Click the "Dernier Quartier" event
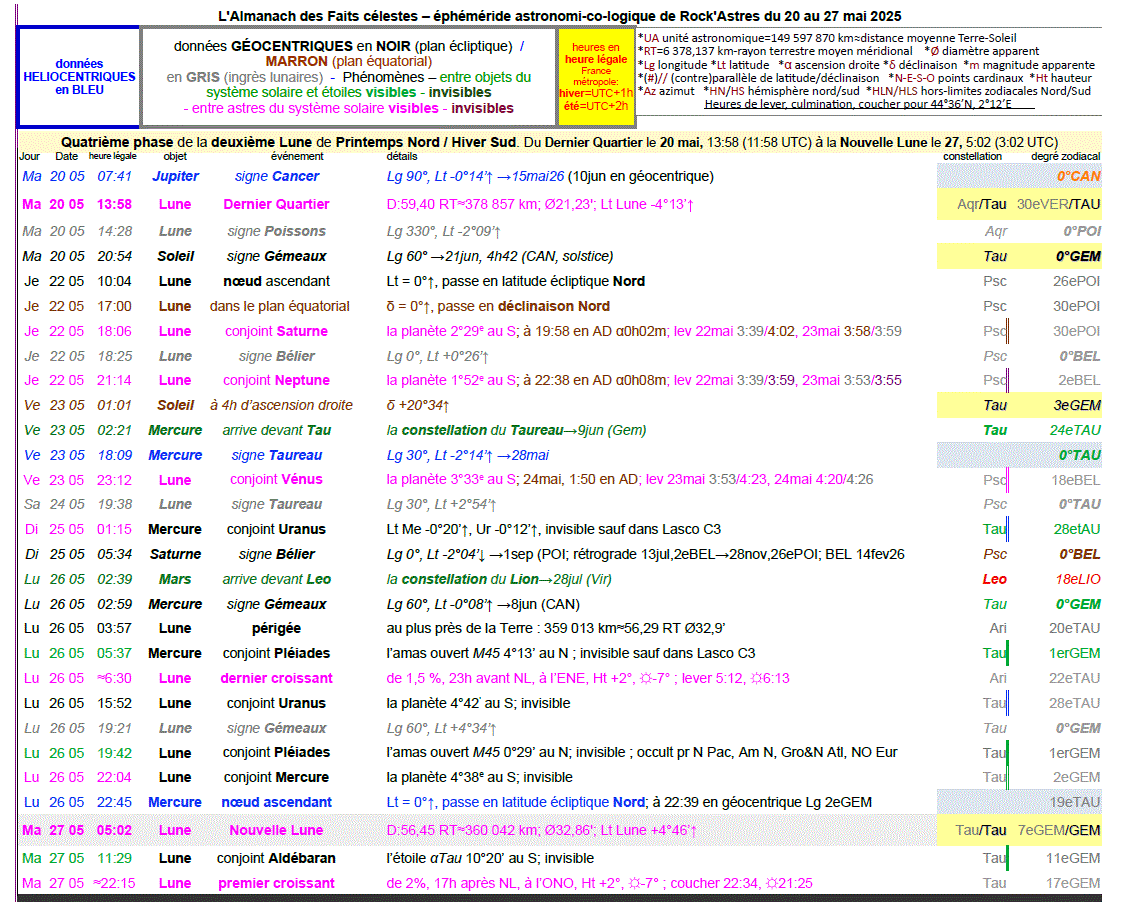 coord(276,205)
